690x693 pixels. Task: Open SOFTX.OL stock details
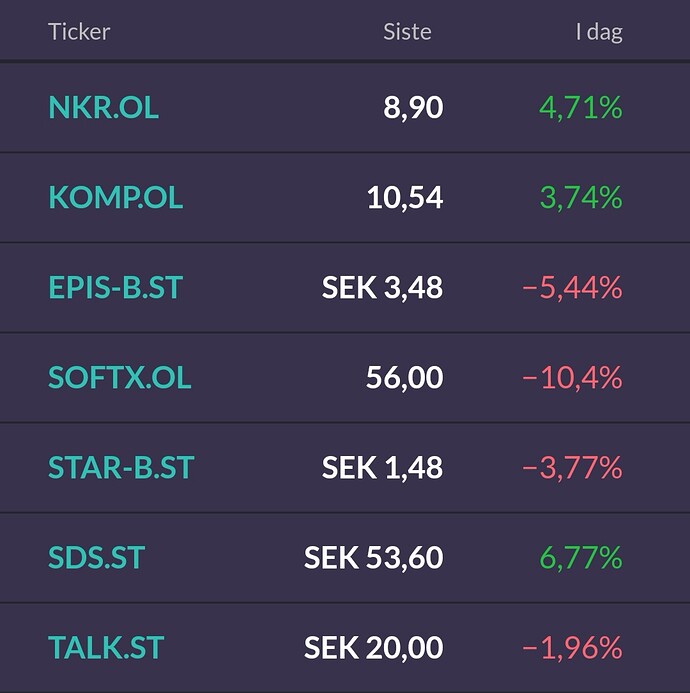click(x=119, y=377)
